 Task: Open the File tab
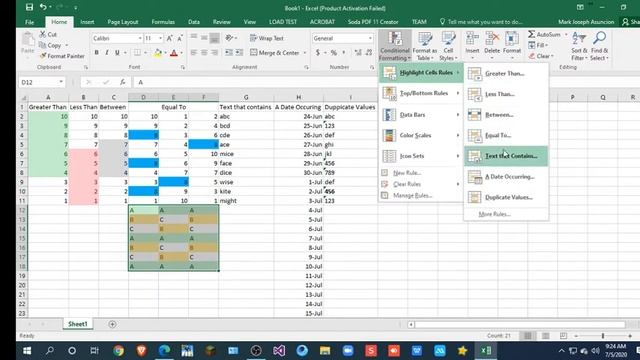29,22
